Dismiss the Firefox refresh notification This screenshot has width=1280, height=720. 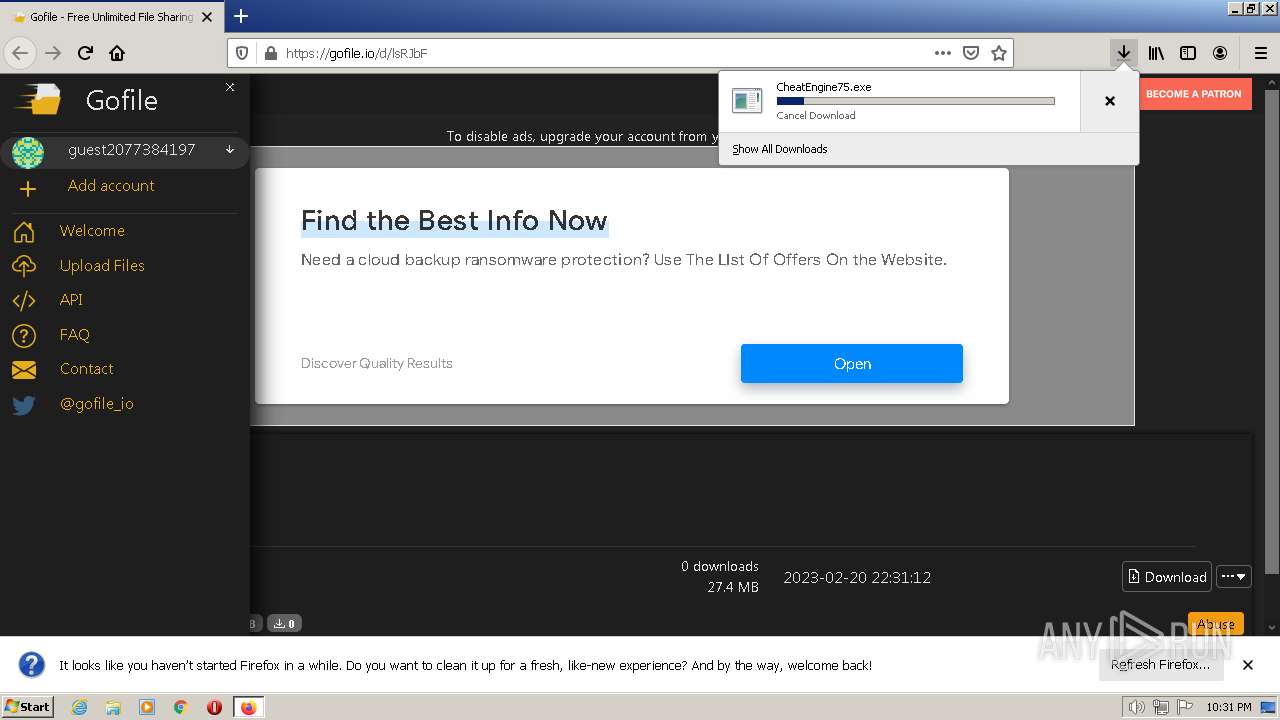click(1248, 665)
